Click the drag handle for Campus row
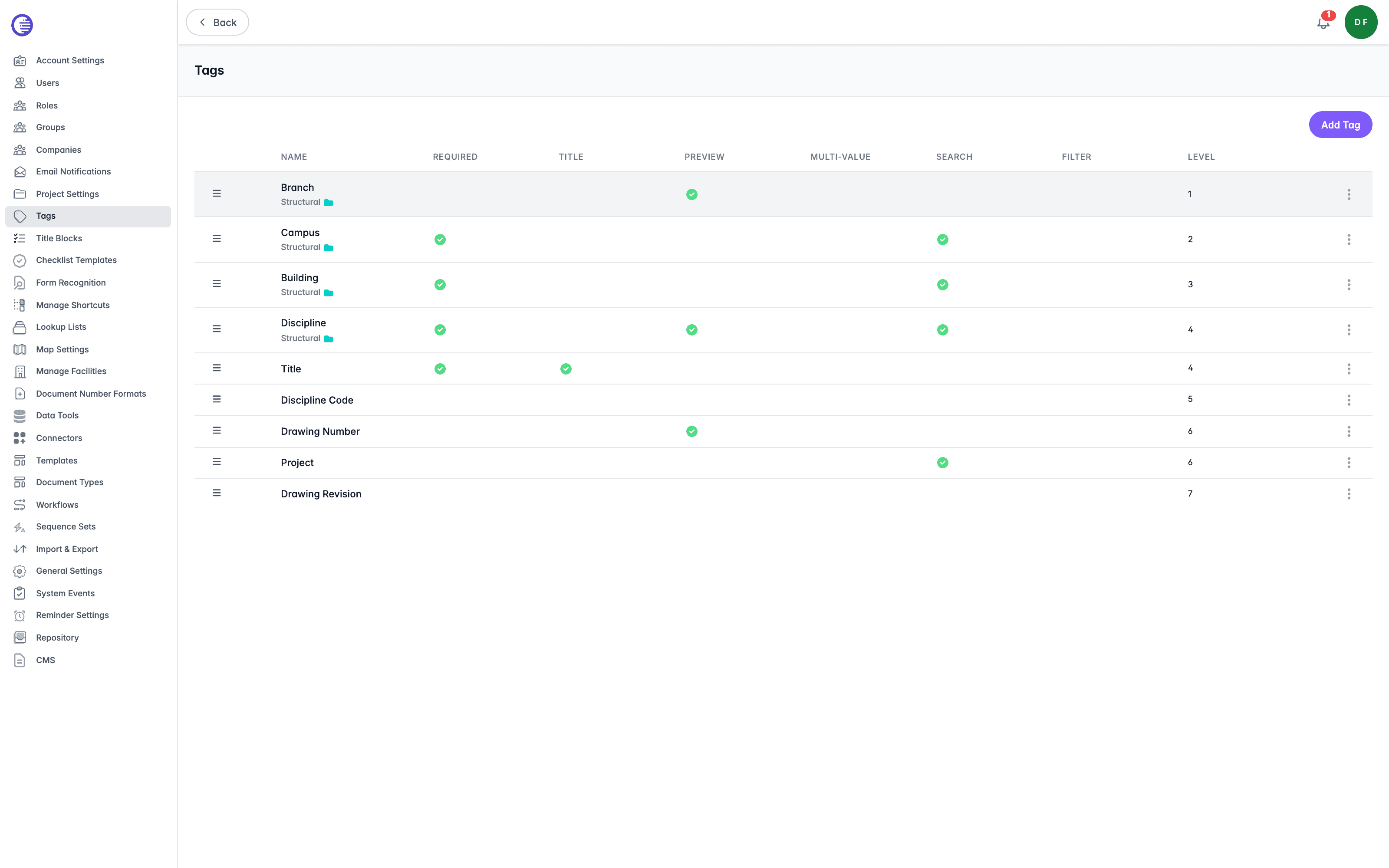 [x=217, y=238]
